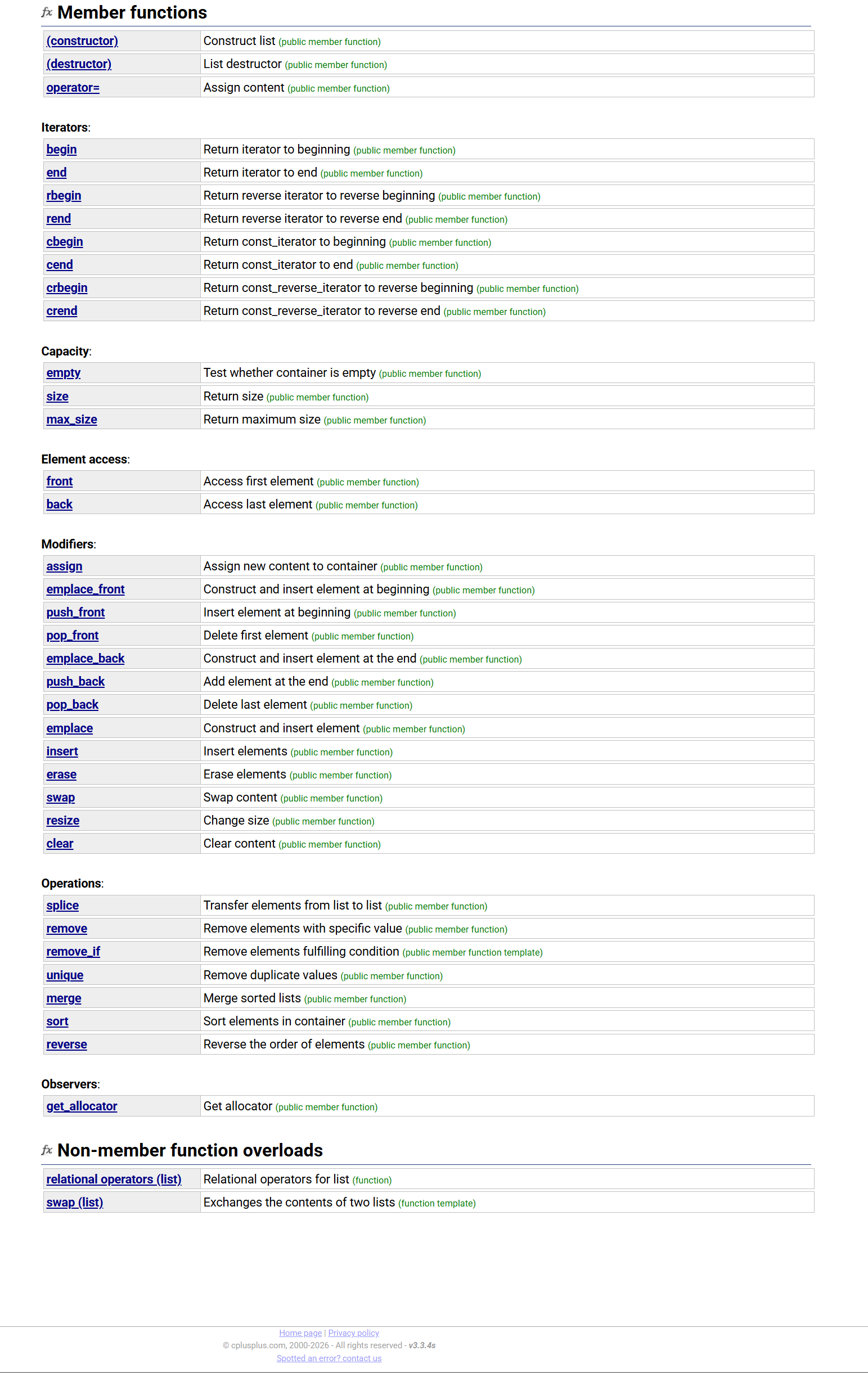Go to the Home page footer link
This screenshot has width=868, height=1373.
point(300,1333)
